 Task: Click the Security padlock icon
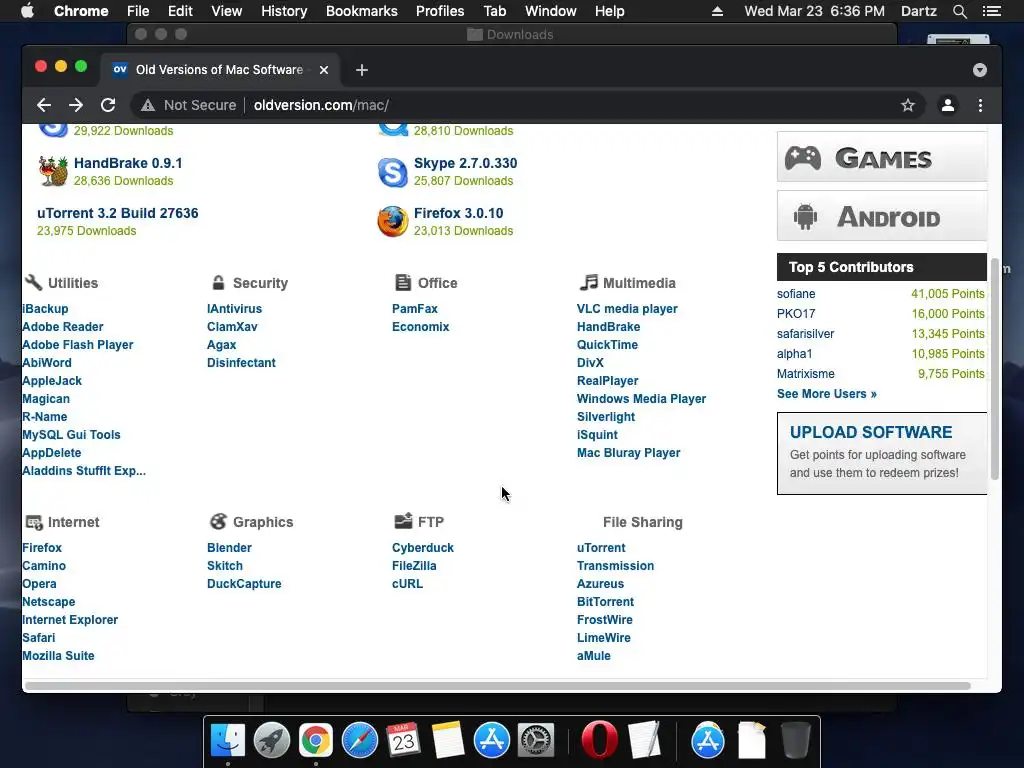(218, 282)
